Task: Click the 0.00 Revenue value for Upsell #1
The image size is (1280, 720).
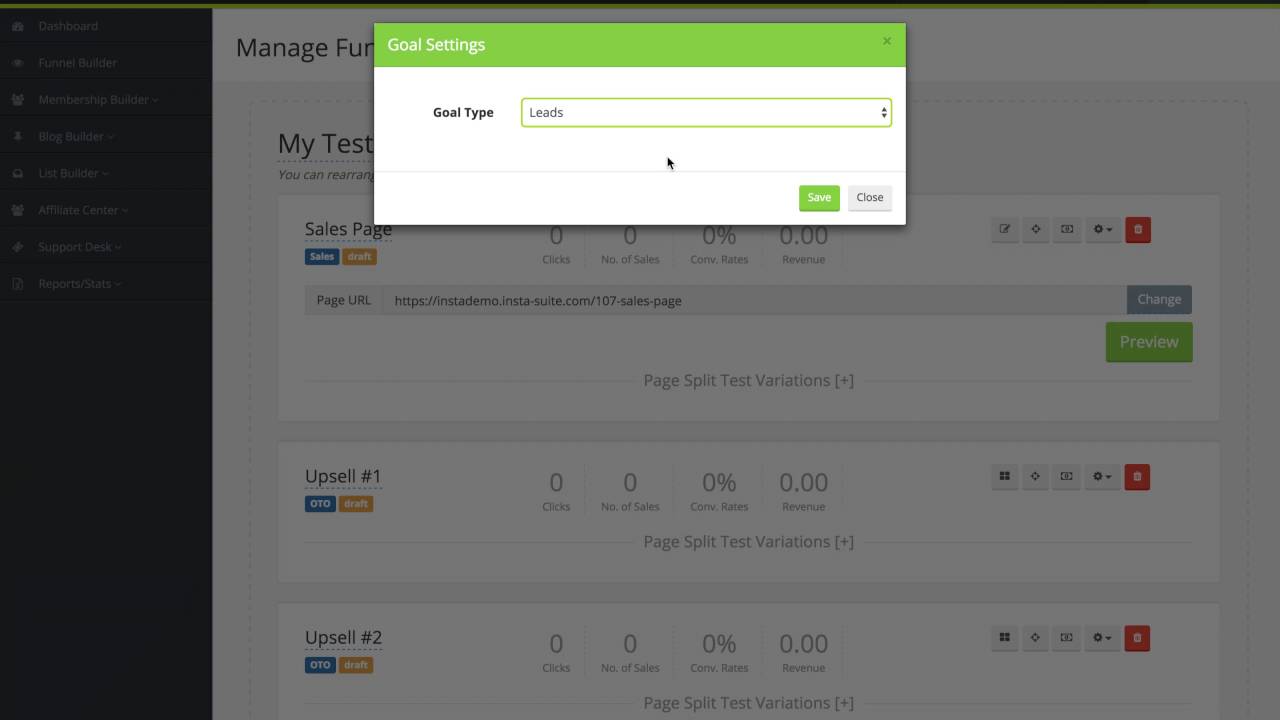Action: pyautogui.click(x=803, y=482)
